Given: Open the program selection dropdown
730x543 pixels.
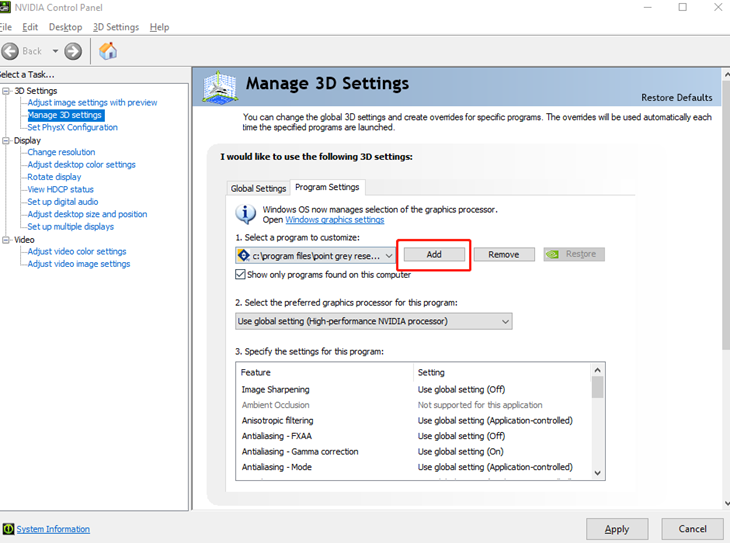Looking at the screenshot, I should coord(315,256).
